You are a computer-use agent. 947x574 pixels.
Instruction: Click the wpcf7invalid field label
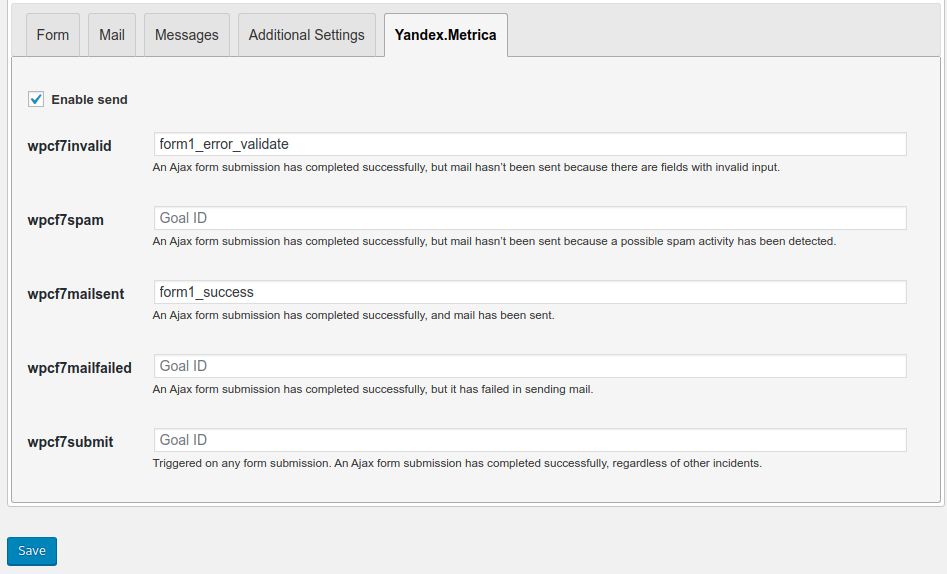(69, 146)
